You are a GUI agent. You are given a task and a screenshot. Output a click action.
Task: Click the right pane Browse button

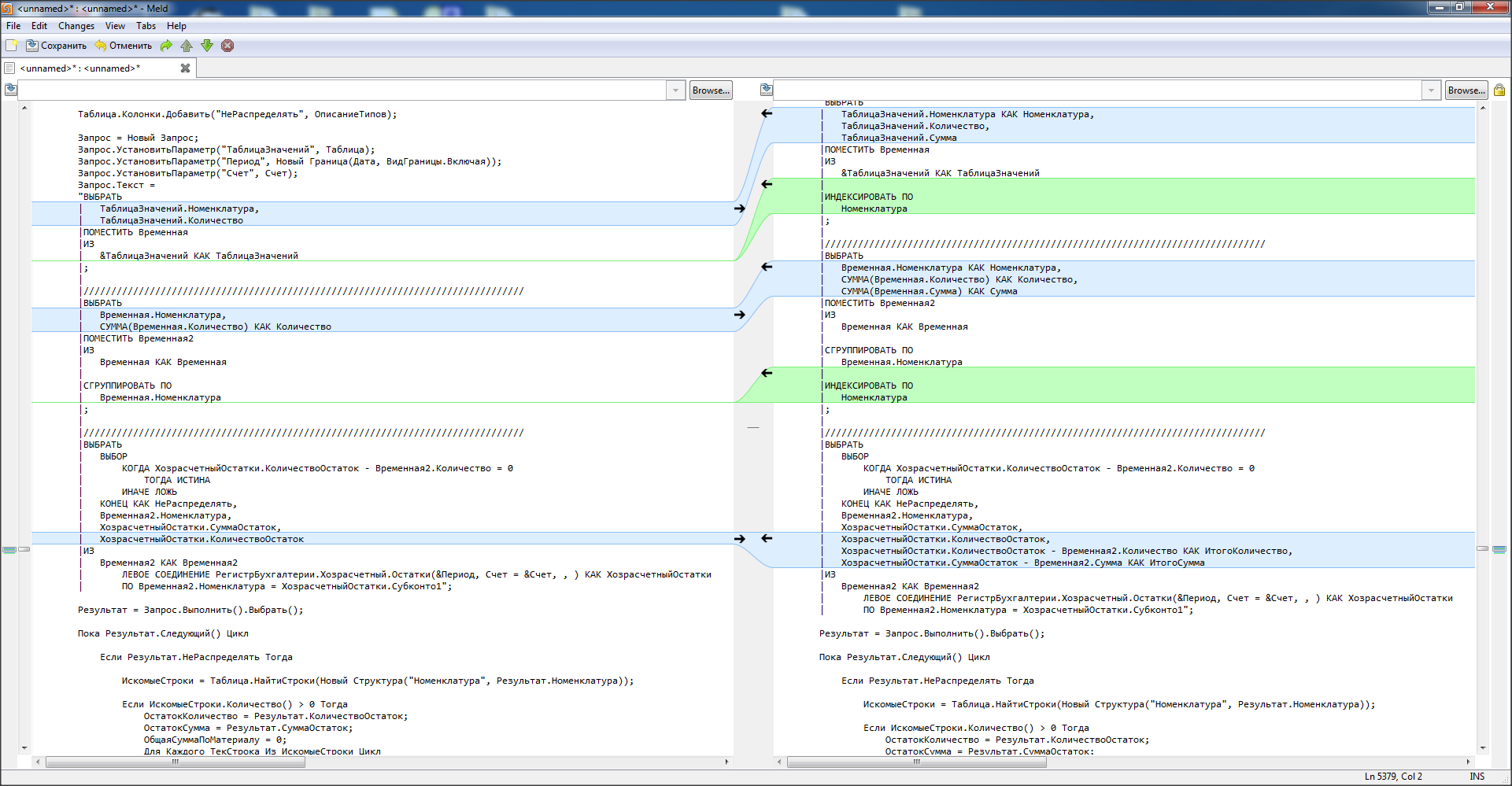point(1466,90)
